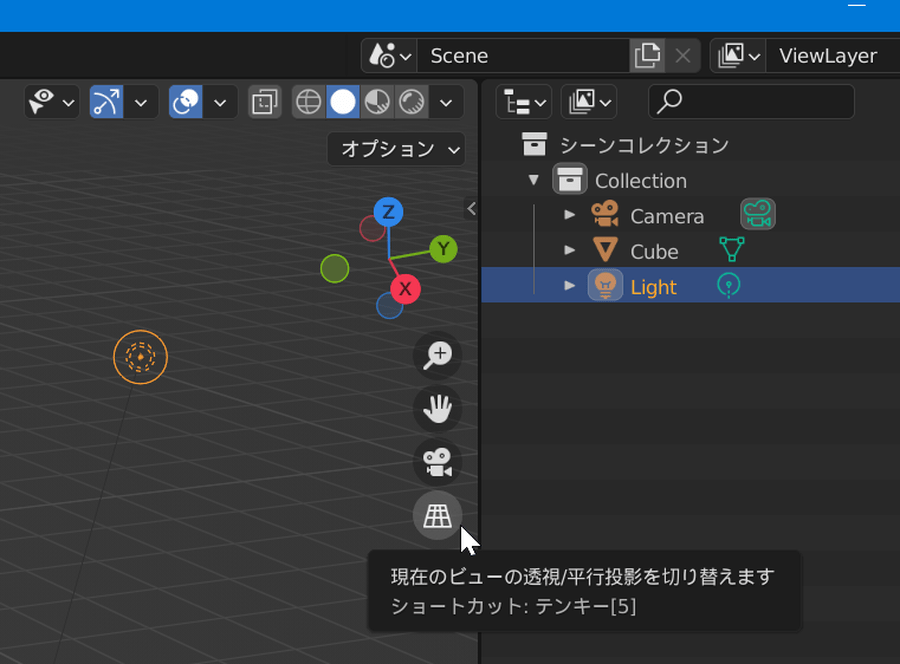Click the pan view hand icon
Viewport: 900px width, 664px height.
click(x=437, y=409)
